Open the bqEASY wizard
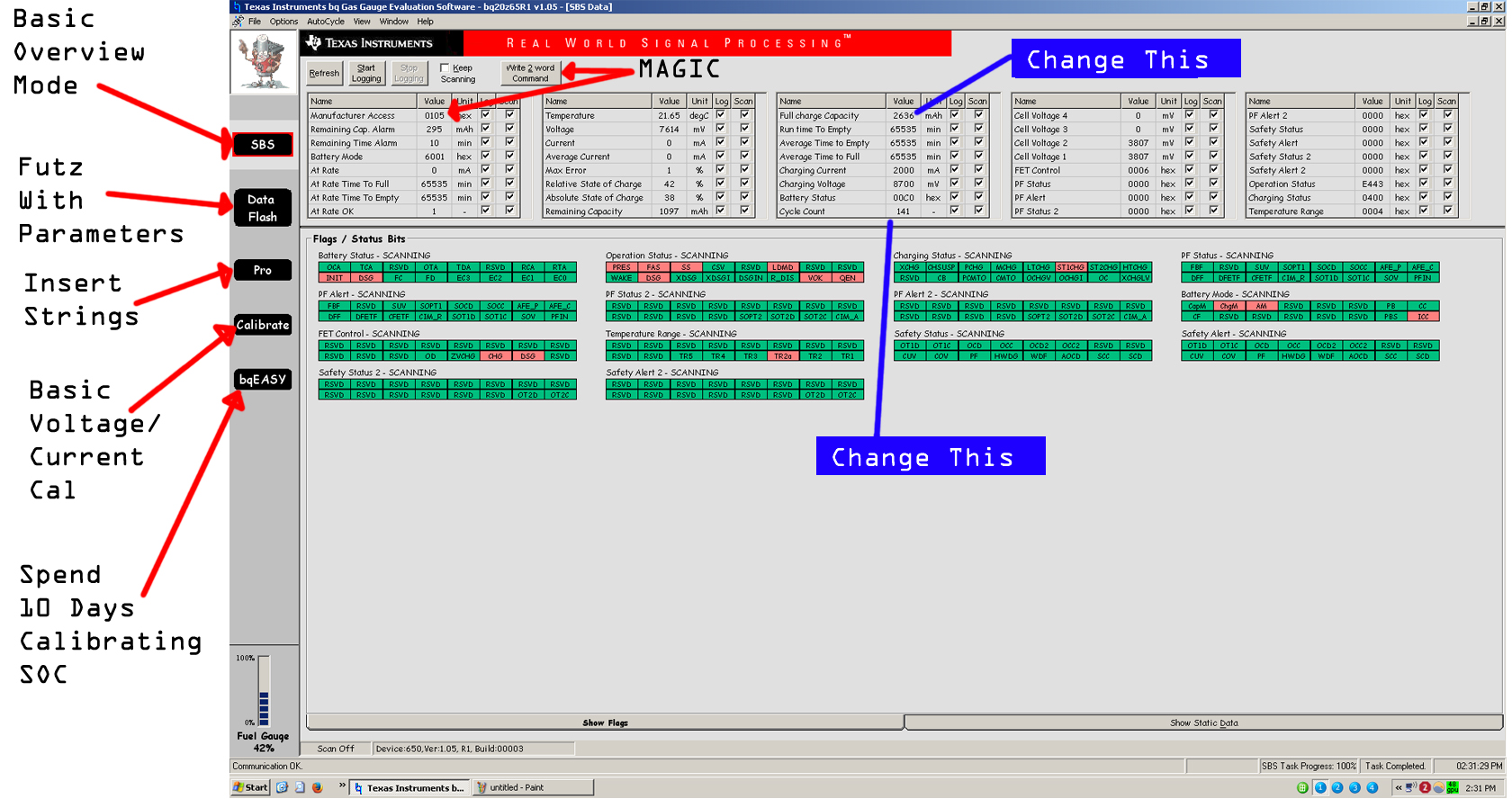Image resolution: width=1512 pixels, height=799 pixels. click(x=262, y=380)
